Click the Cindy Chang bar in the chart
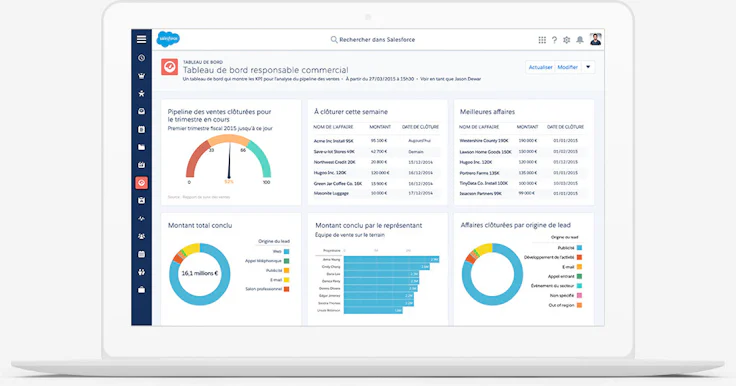The image size is (736, 386). click(387, 267)
